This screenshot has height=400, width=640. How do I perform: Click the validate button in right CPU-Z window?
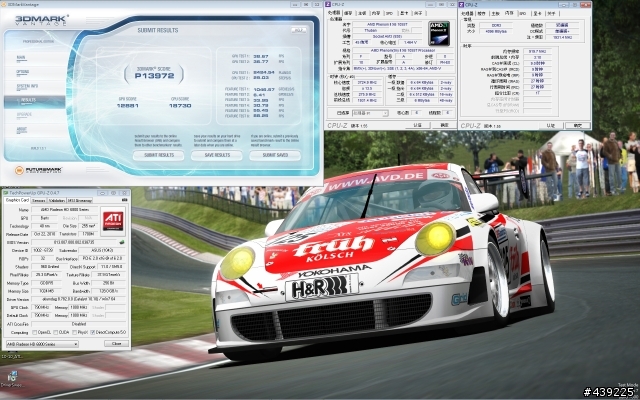pyautogui.click(x=551, y=126)
